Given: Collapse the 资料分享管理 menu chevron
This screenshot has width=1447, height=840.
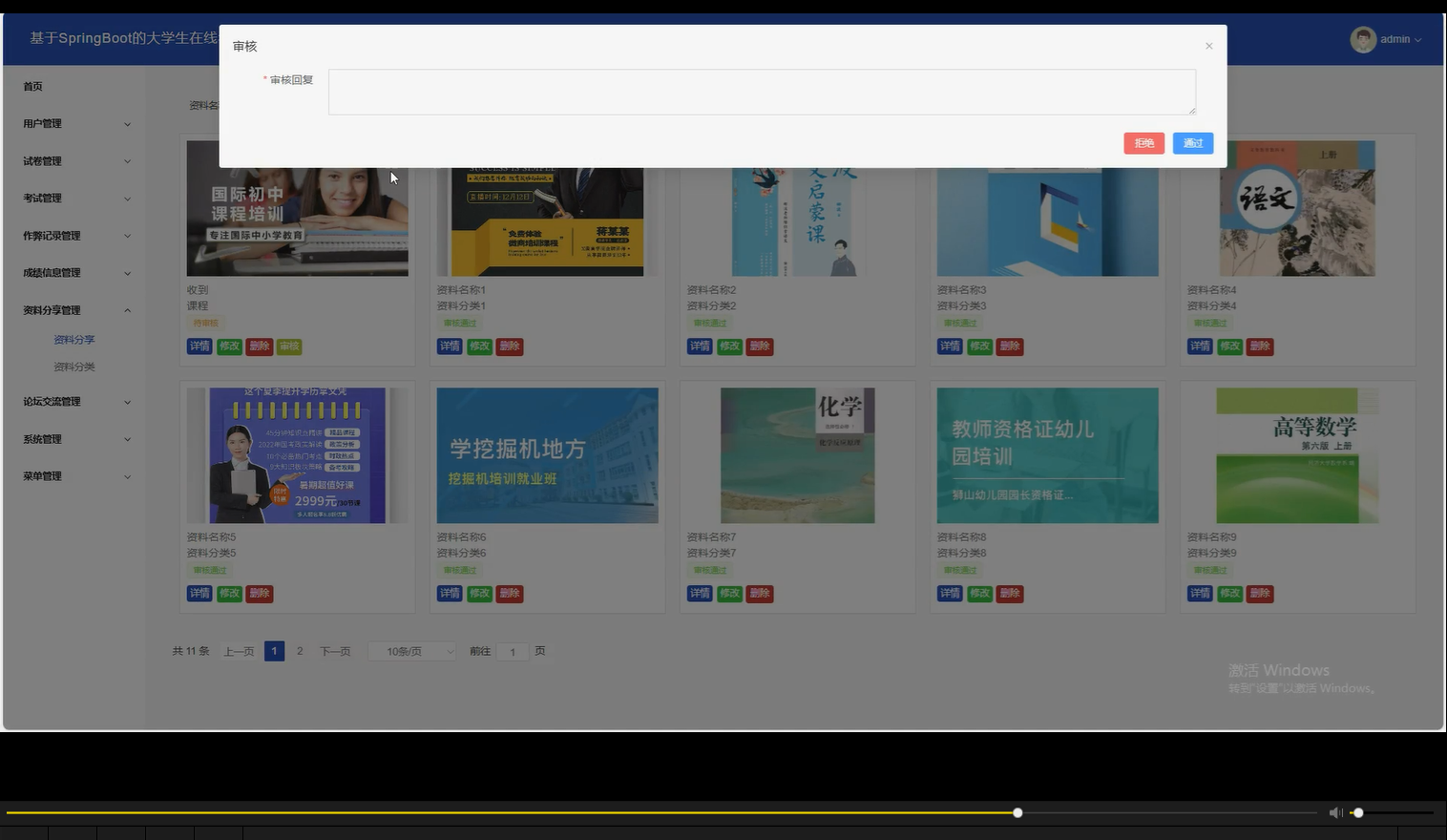Looking at the screenshot, I should click(x=127, y=310).
